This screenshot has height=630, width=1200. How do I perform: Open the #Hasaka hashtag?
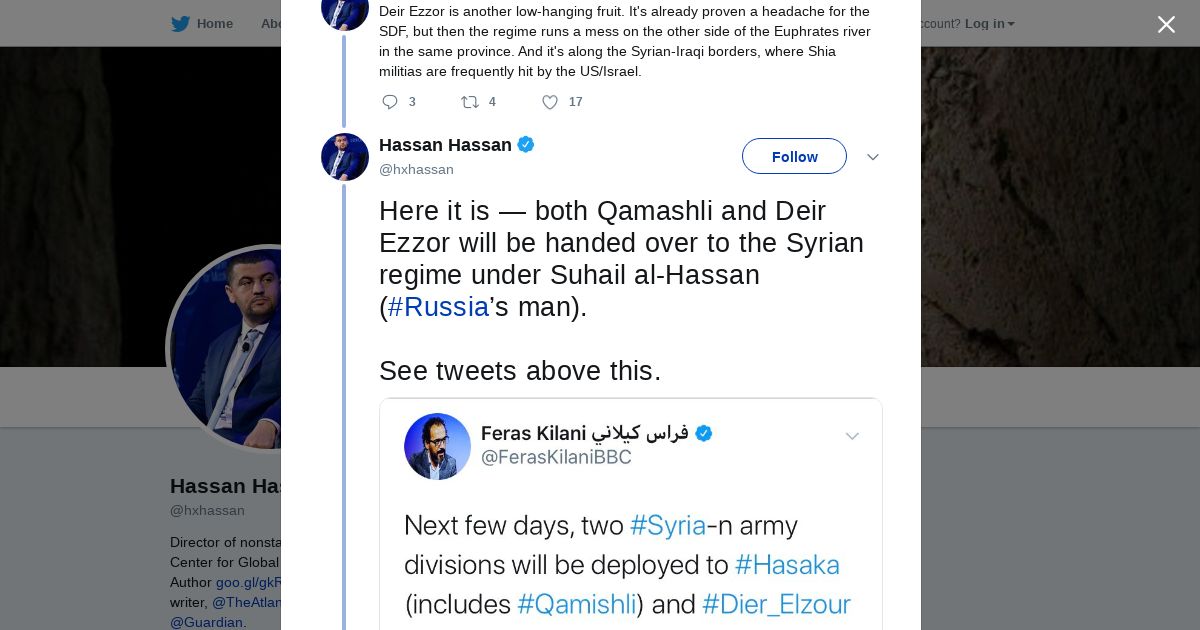tap(787, 565)
